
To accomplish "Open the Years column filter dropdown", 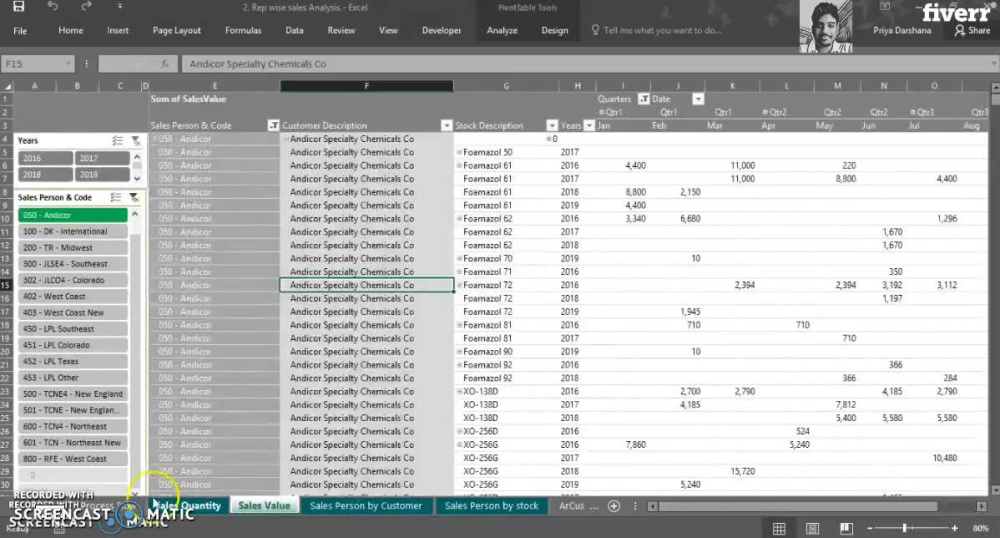I will click(589, 126).
